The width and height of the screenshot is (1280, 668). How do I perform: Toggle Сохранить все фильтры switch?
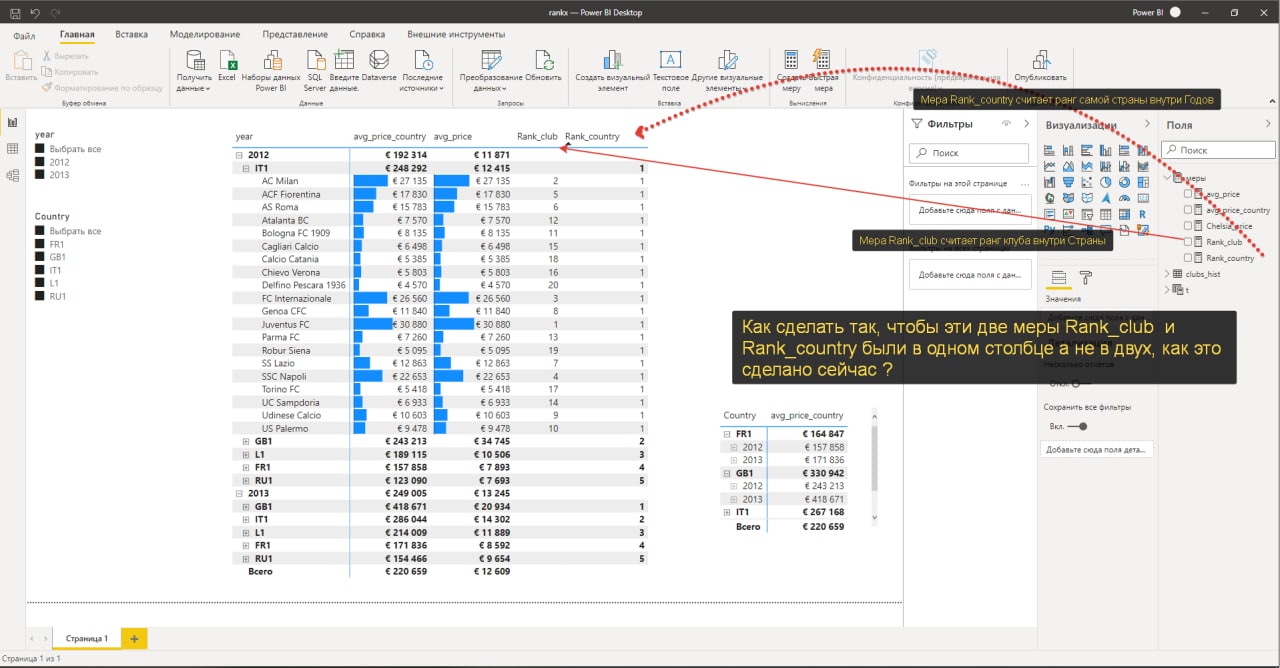pos(1076,426)
